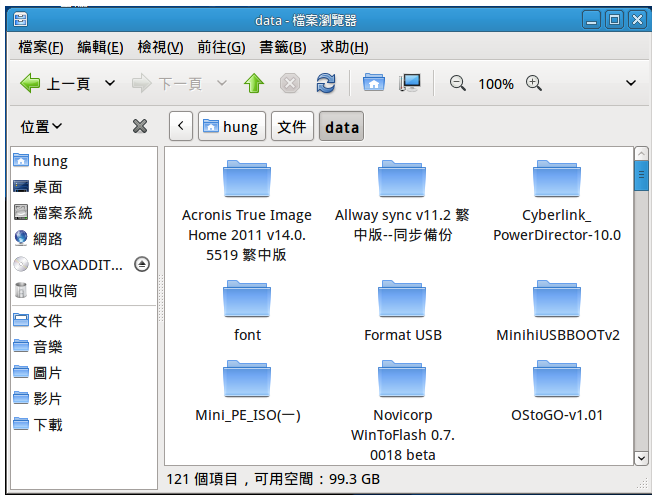Click the file browser window menu icon in title bar
This screenshot has width=658, height=500.
20,19
